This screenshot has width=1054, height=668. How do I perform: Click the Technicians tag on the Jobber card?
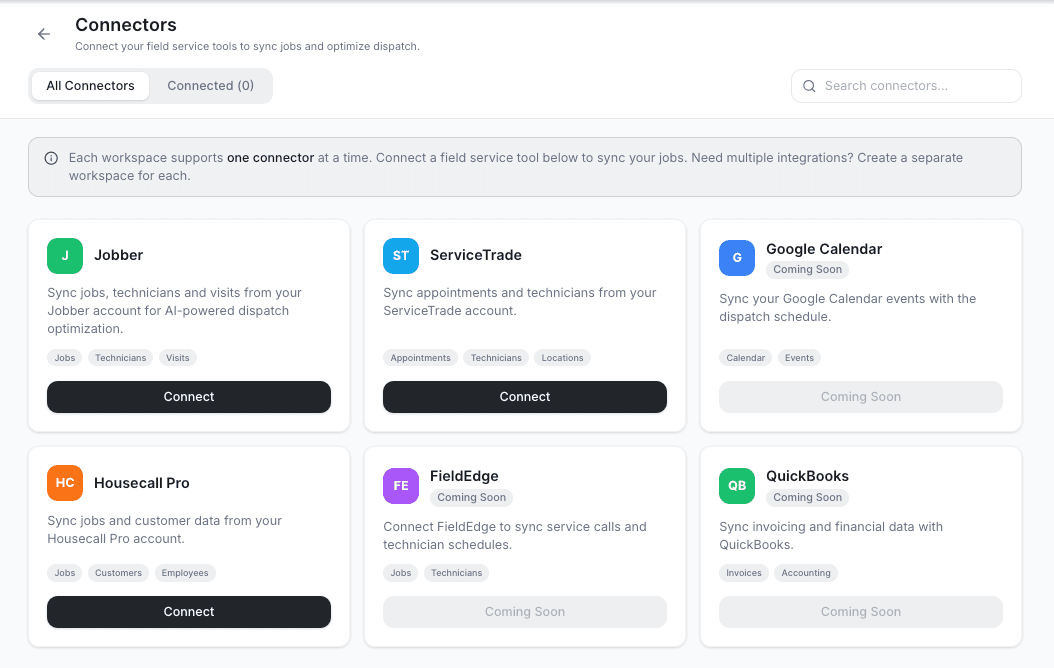(120, 357)
